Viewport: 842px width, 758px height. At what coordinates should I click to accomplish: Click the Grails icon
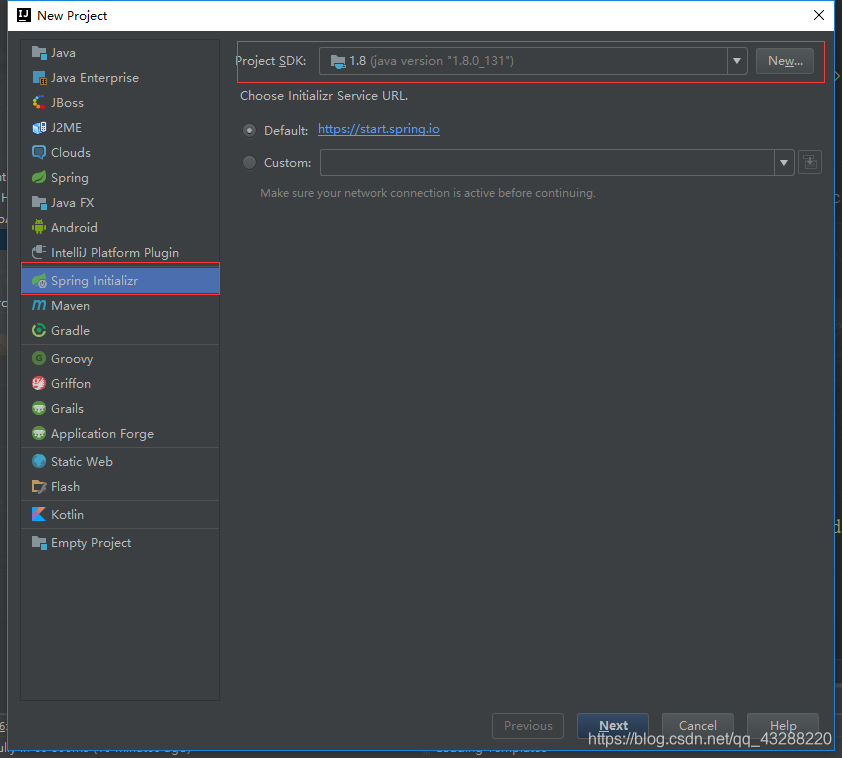(39, 409)
